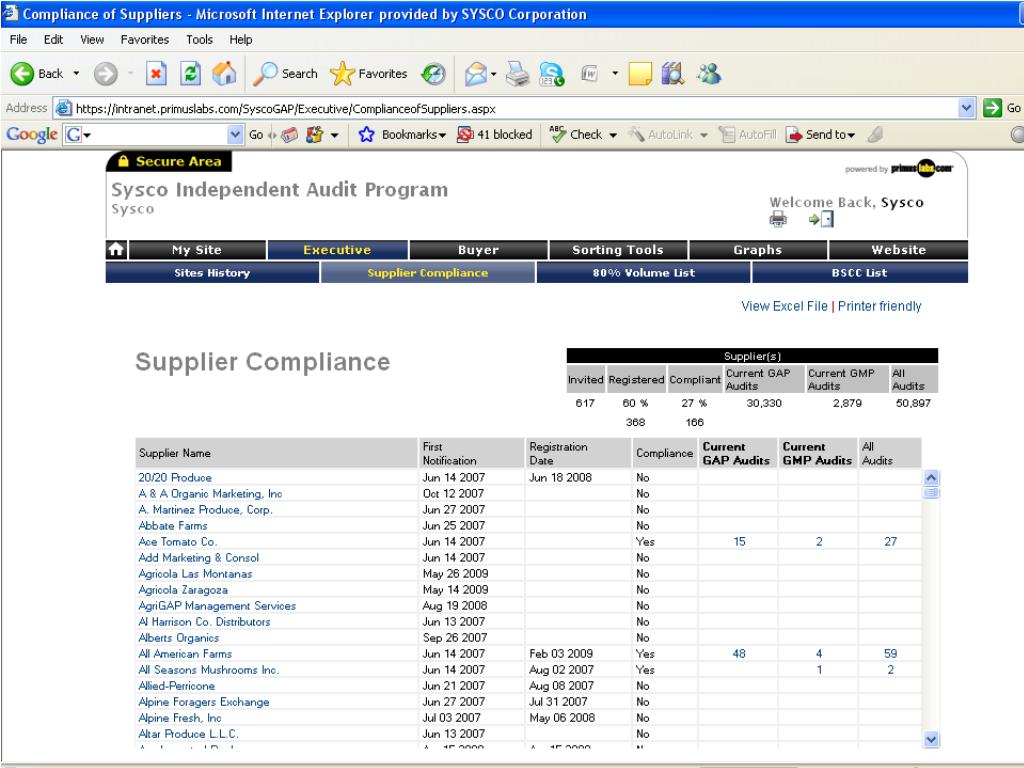
Task: Click Ace Tomato Co. All Audits 27
Action: (x=891, y=541)
